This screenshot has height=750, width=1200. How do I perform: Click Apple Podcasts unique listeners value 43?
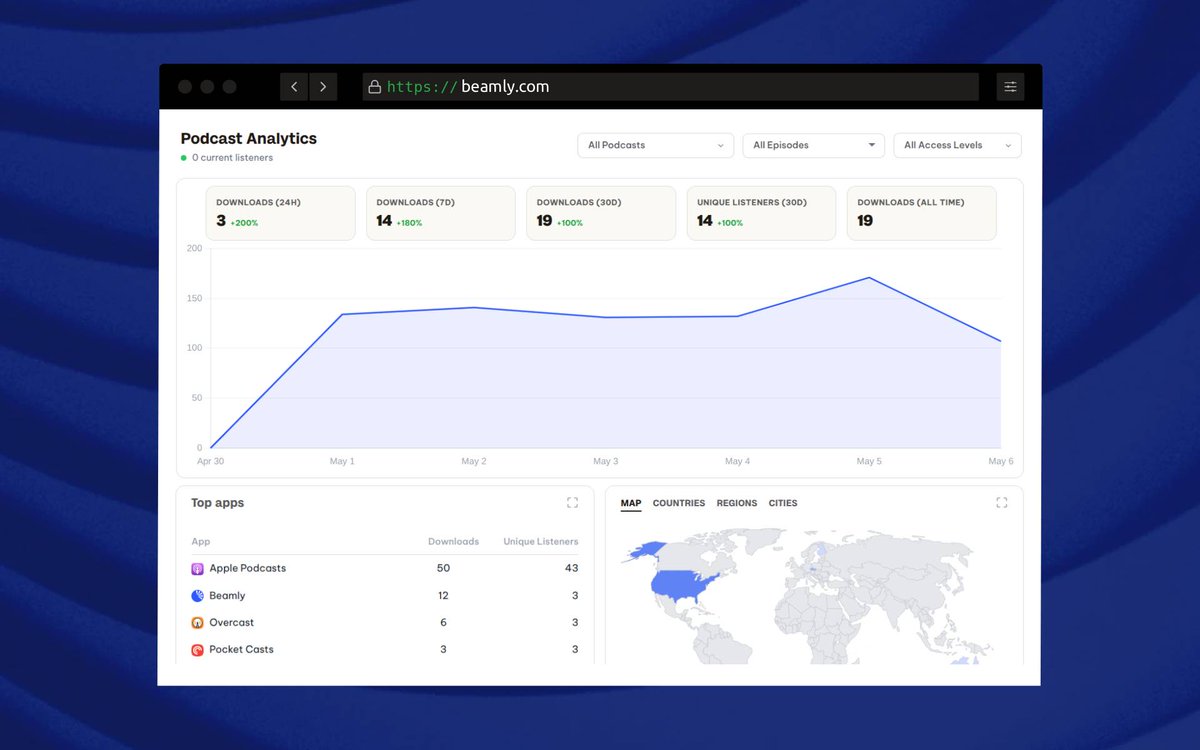pos(571,569)
